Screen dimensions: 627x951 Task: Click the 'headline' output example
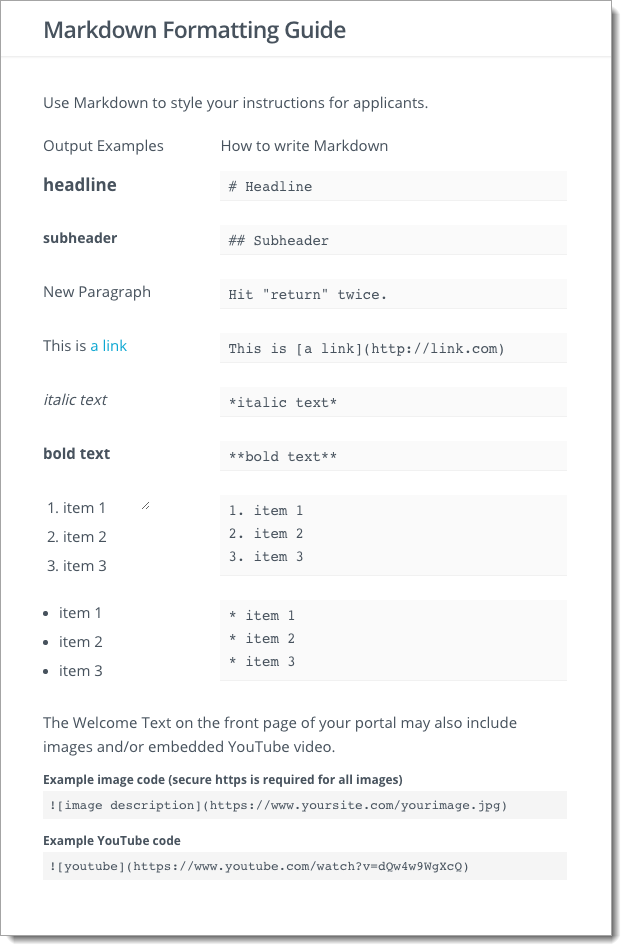click(x=80, y=184)
